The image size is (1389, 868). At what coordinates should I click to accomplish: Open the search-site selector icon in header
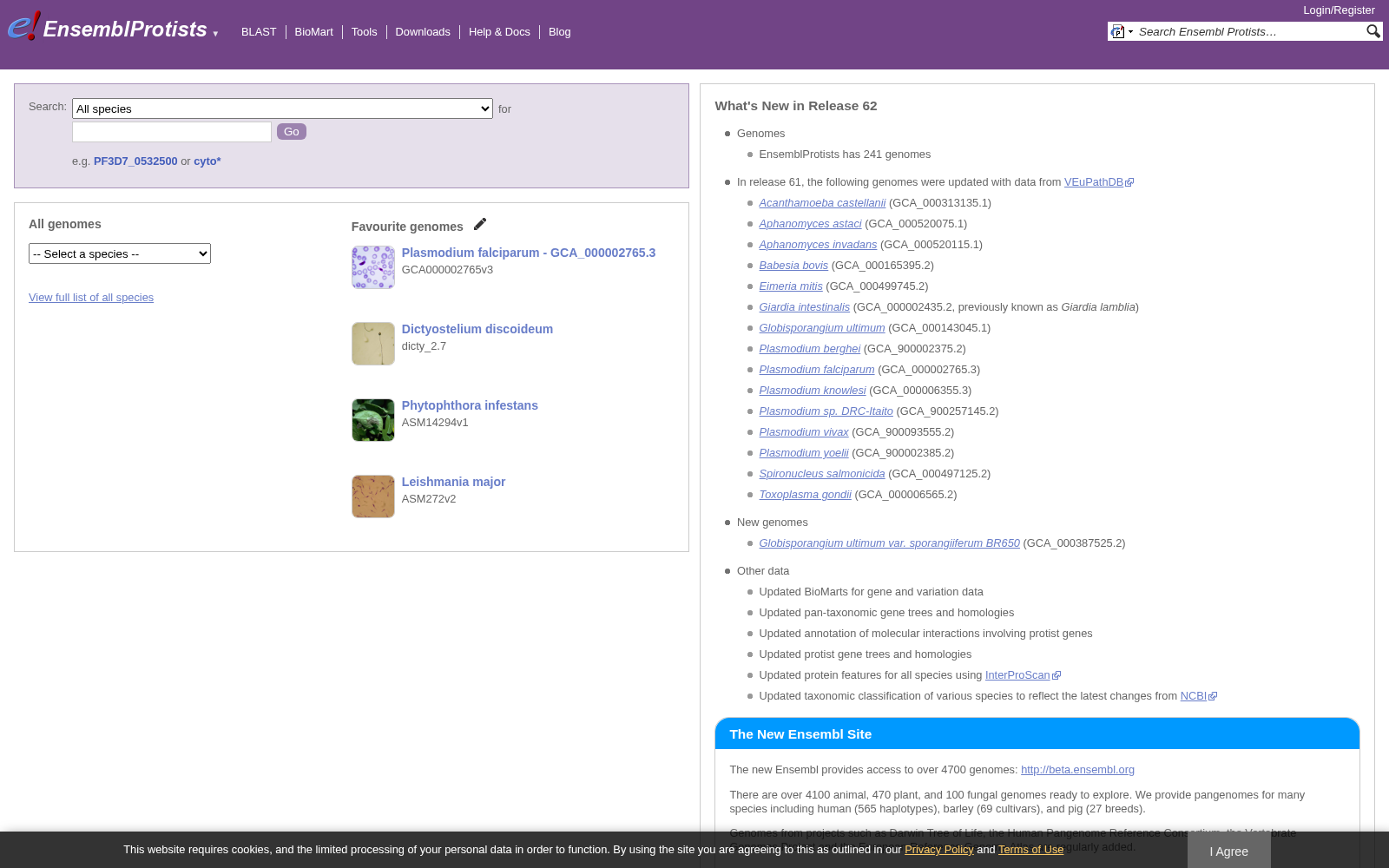coord(1122,31)
